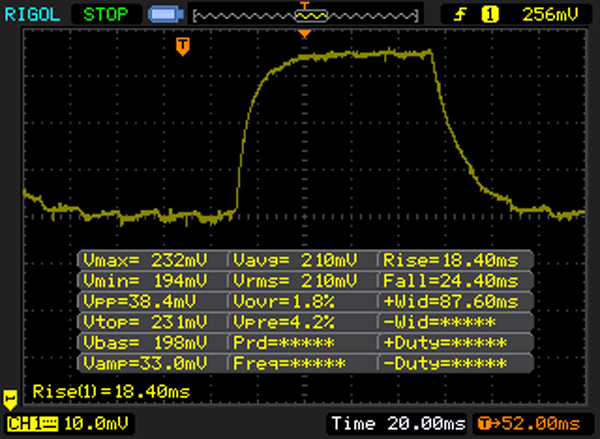Click the orange T trigger position marker
Image resolution: width=600 pixels, height=439 pixels.
point(183,46)
